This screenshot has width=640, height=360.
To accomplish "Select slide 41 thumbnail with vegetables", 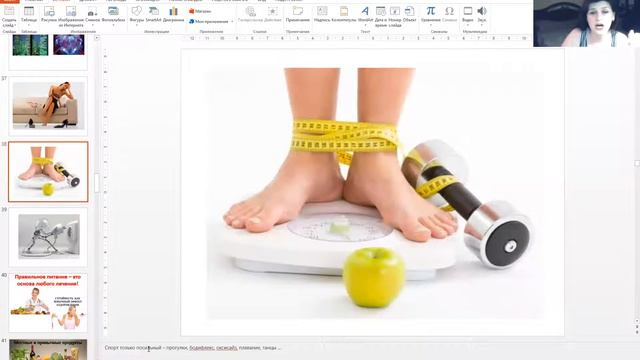I will [x=48, y=349].
